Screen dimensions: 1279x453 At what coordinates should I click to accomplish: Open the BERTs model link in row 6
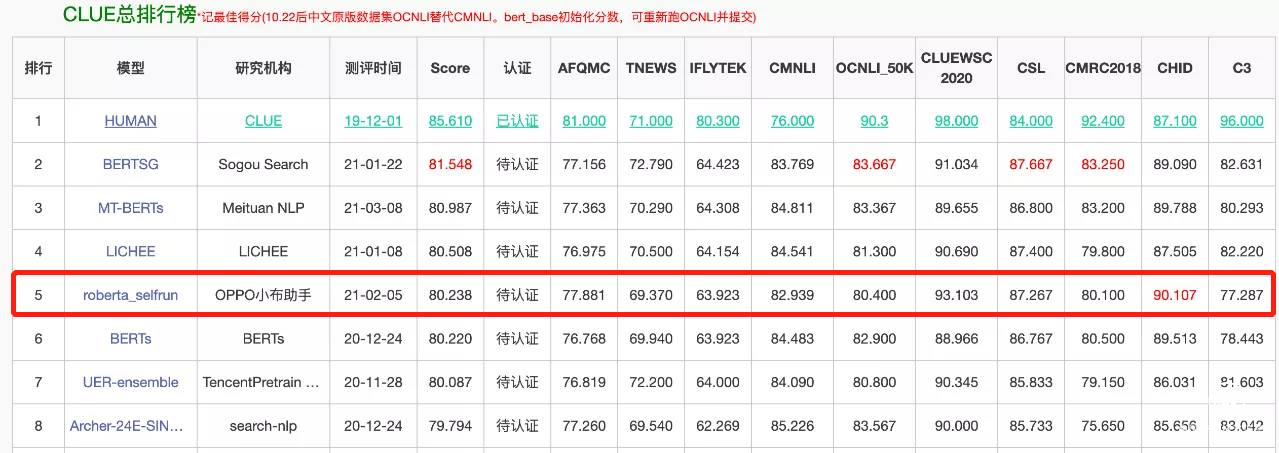point(130,338)
